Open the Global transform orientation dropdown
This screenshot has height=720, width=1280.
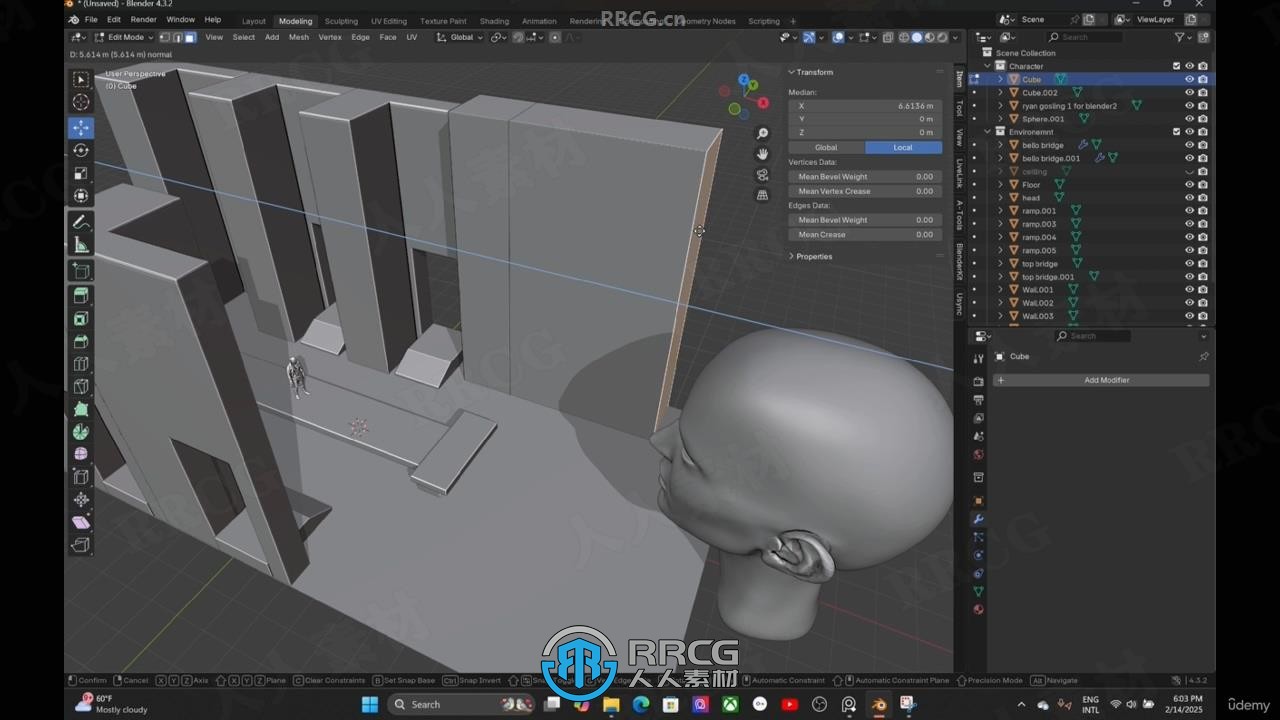[x=460, y=37]
